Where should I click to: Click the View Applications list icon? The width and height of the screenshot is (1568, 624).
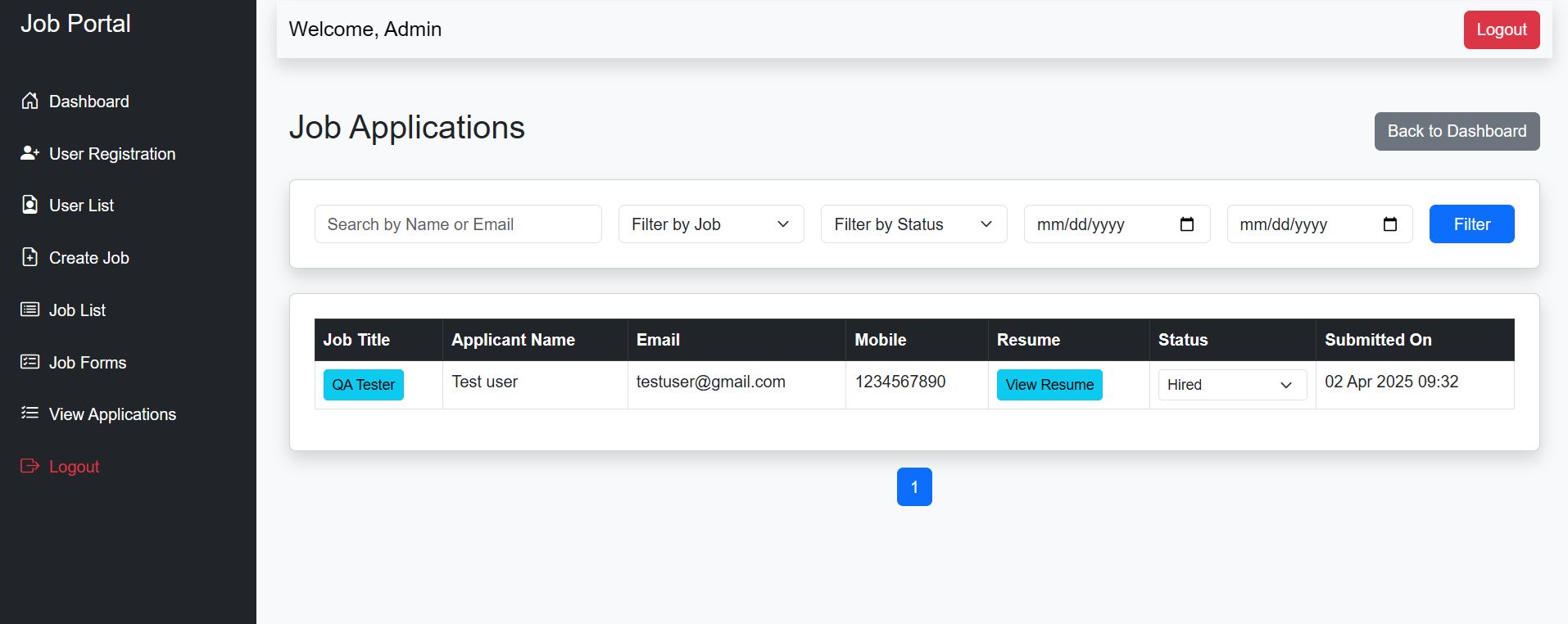(x=29, y=414)
